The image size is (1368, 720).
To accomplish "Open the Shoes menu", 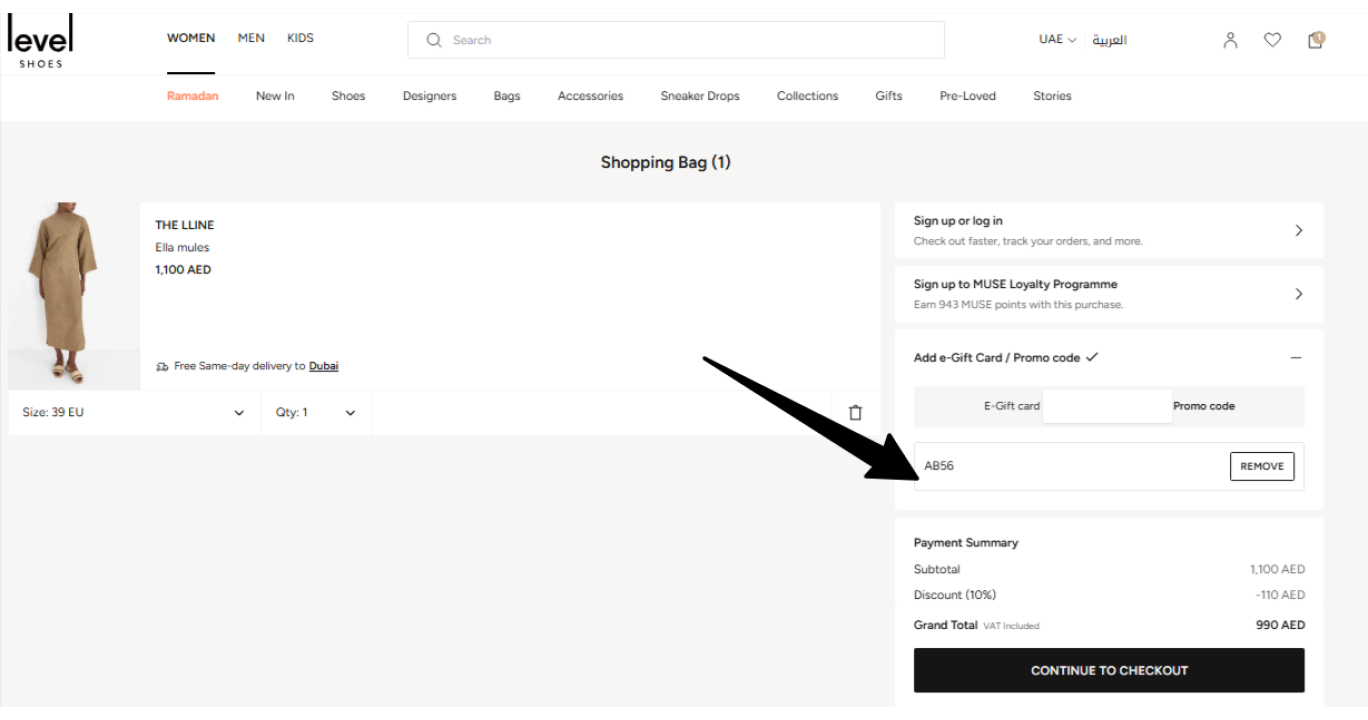I will [x=348, y=96].
